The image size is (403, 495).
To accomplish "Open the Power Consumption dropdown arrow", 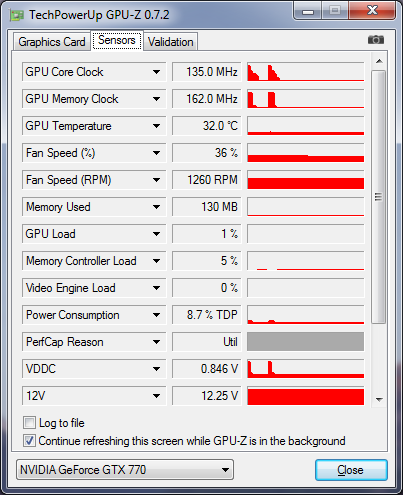I will [x=156, y=315].
